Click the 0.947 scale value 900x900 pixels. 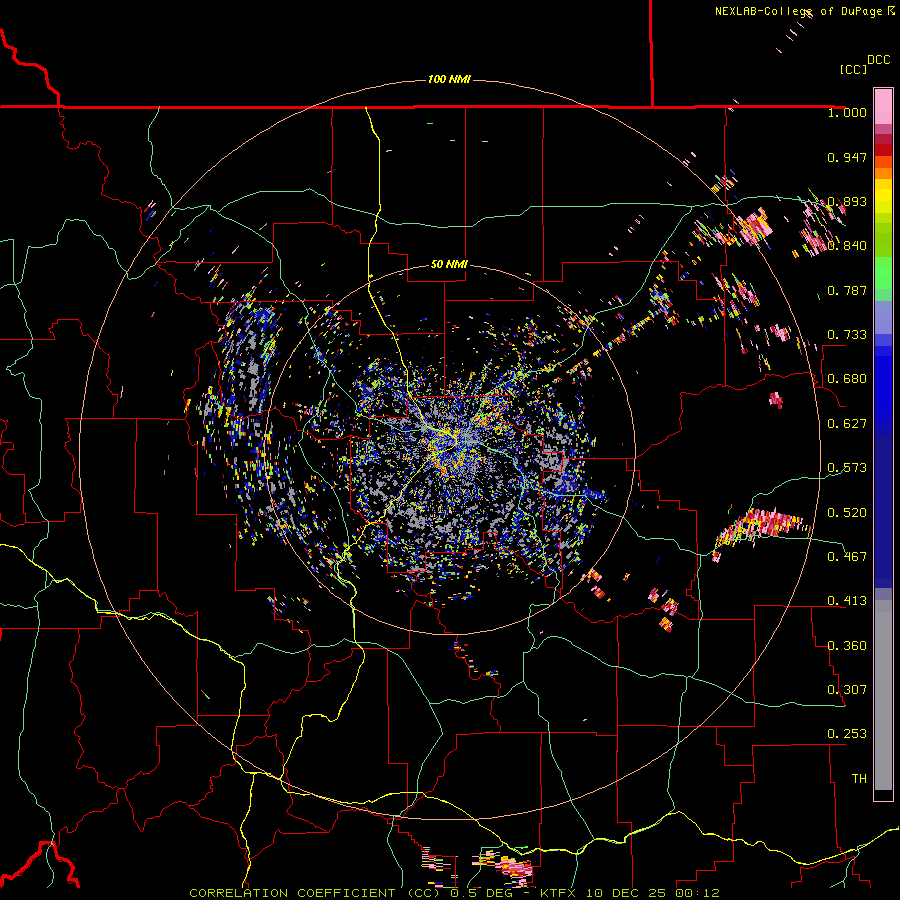tap(847, 157)
